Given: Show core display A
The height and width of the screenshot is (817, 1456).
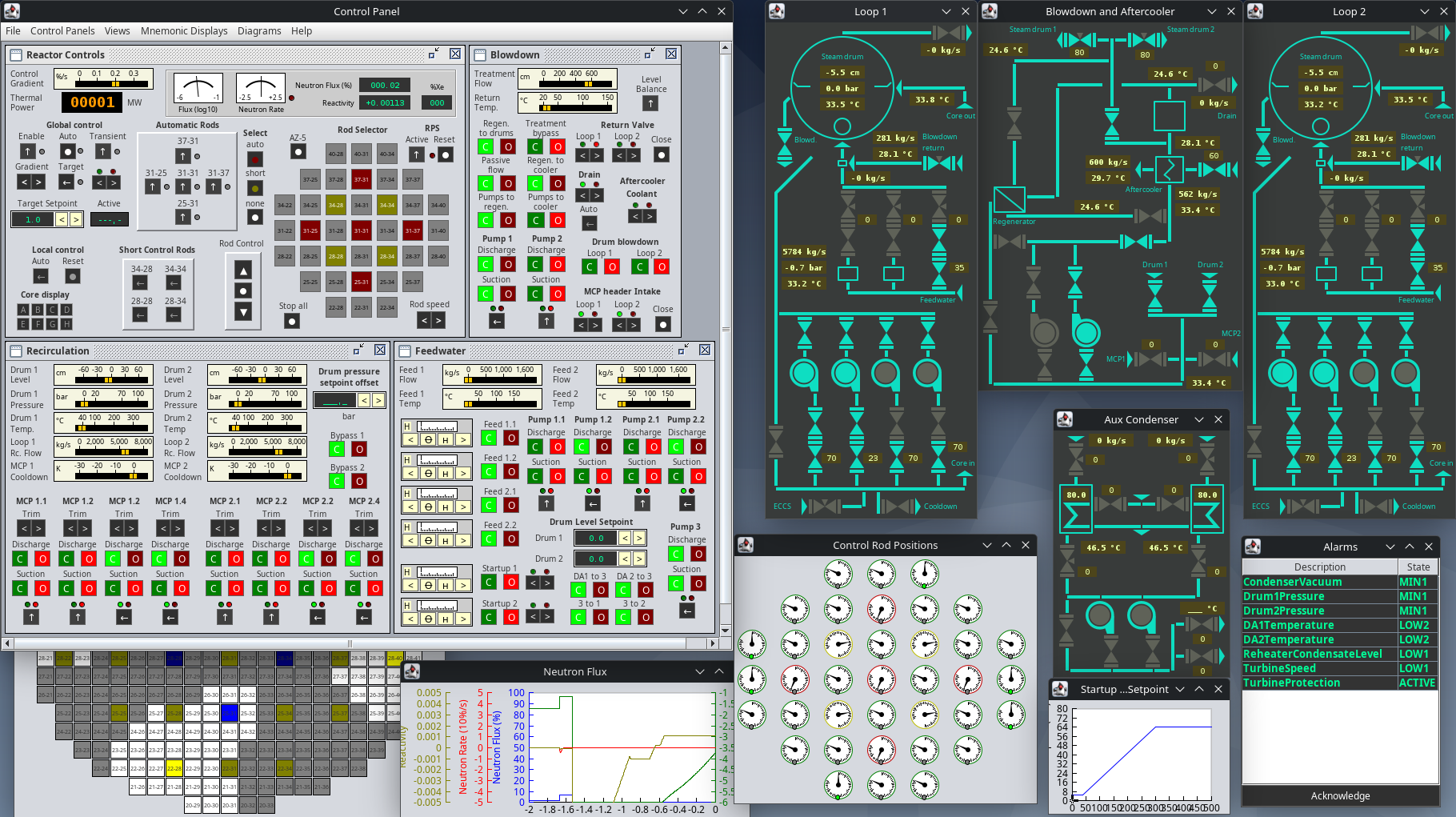Looking at the screenshot, I should 23,310.
